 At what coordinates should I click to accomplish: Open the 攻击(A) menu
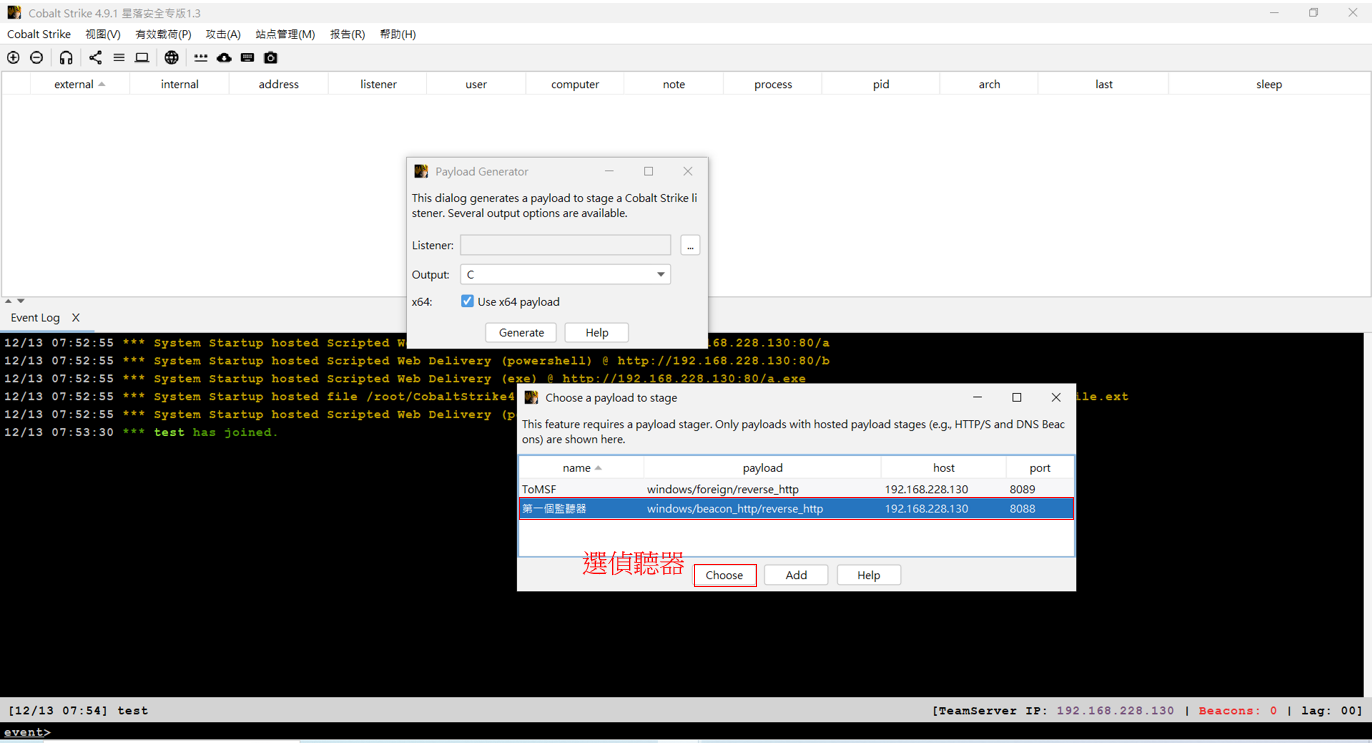tap(223, 34)
